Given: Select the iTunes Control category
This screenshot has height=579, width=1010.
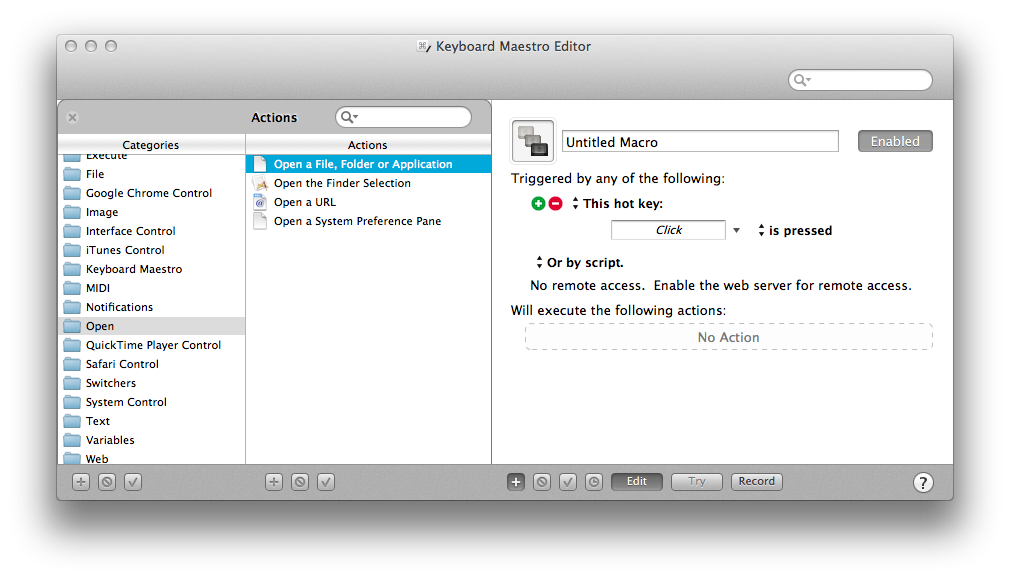Looking at the screenshot, I should pos(152,250).
